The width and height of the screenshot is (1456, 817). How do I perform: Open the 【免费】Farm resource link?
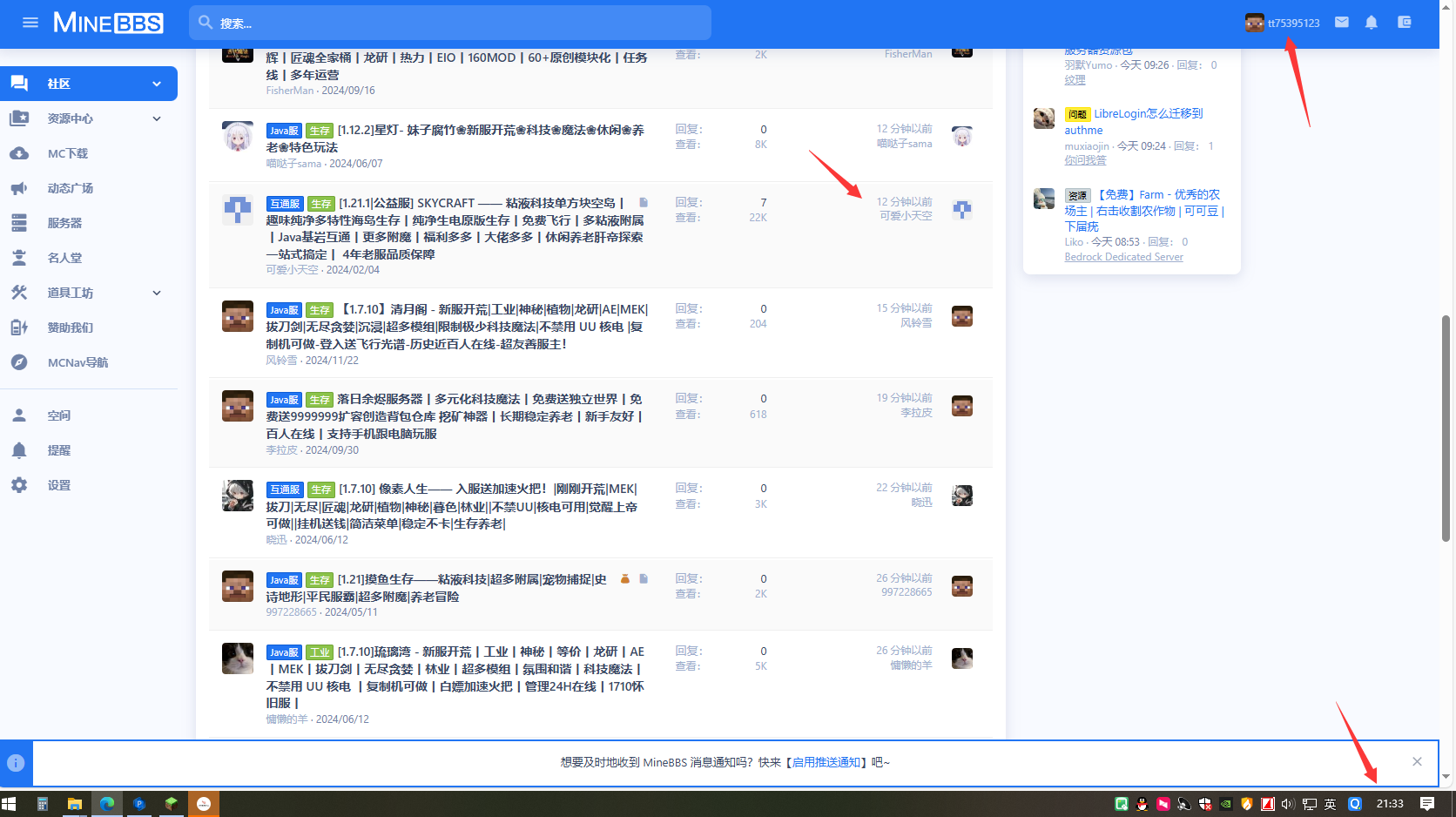point(1144,210)
